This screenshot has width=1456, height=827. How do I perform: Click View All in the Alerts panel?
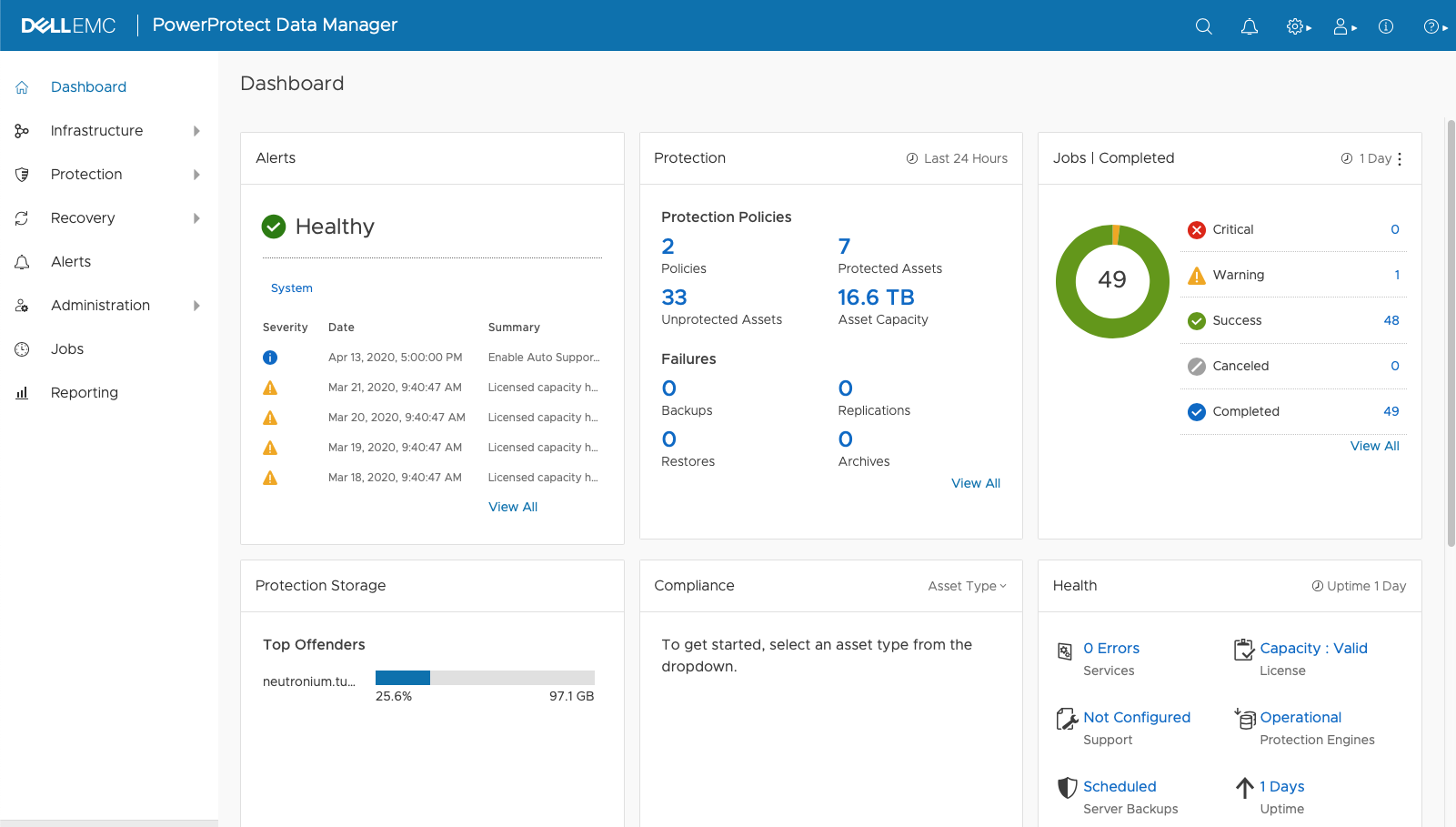[x=513, y=507]
